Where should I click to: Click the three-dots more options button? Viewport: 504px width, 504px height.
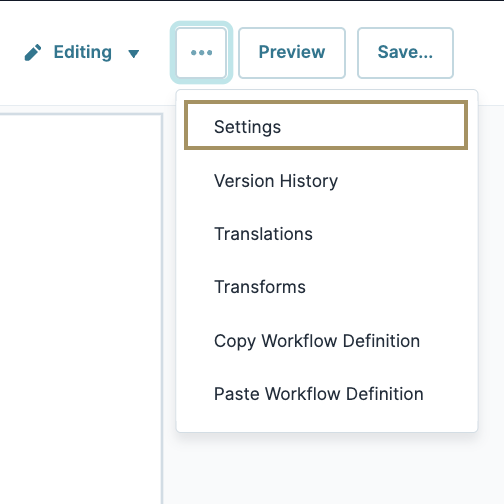201,53
